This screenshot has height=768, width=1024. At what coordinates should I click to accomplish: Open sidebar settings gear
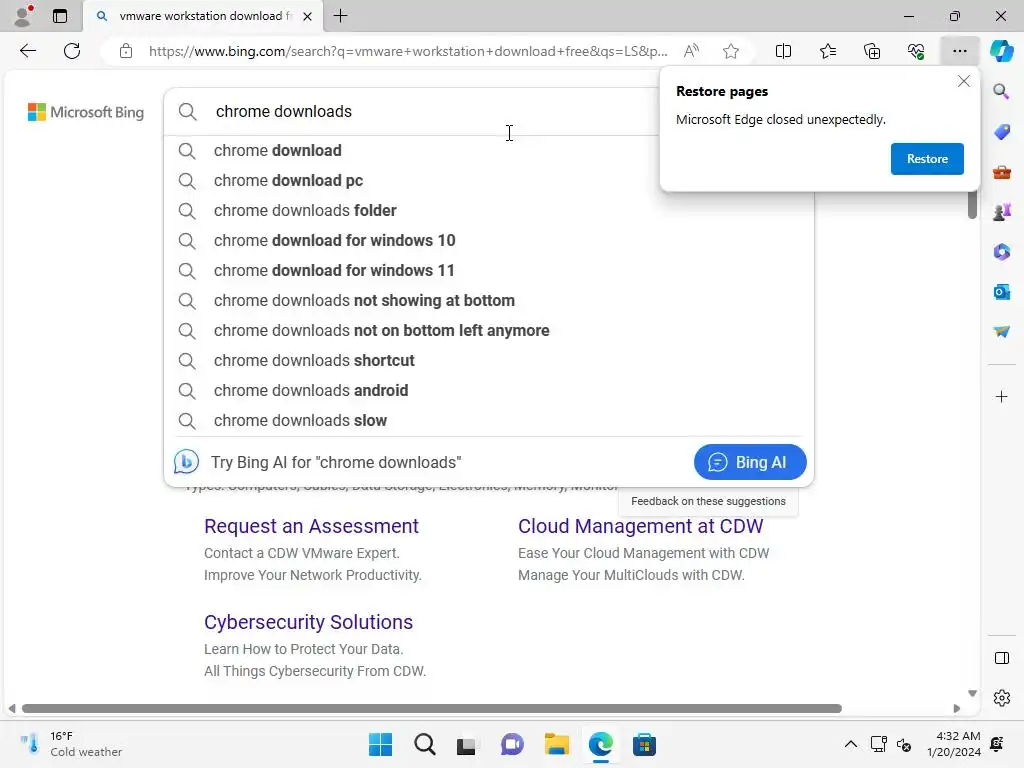point(1001,698)
